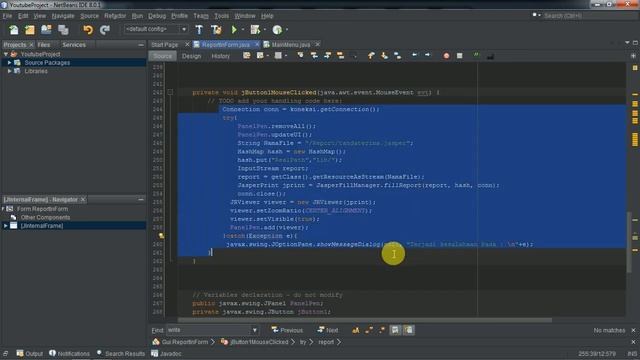Open the Tools menu

coord(222,16)
